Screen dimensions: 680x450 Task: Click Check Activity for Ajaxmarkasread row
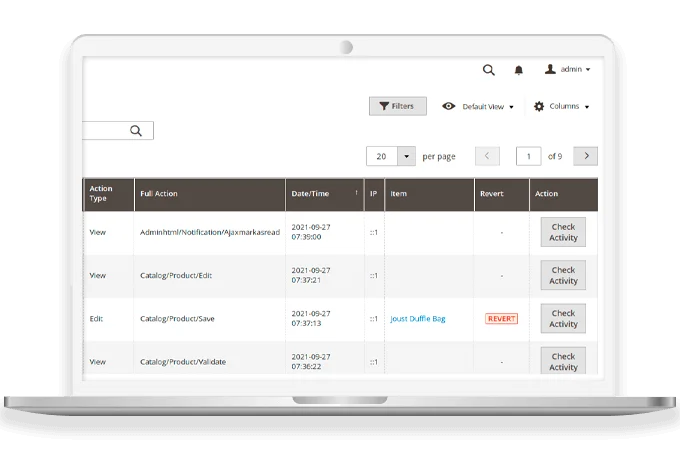(x=563, y=232)
